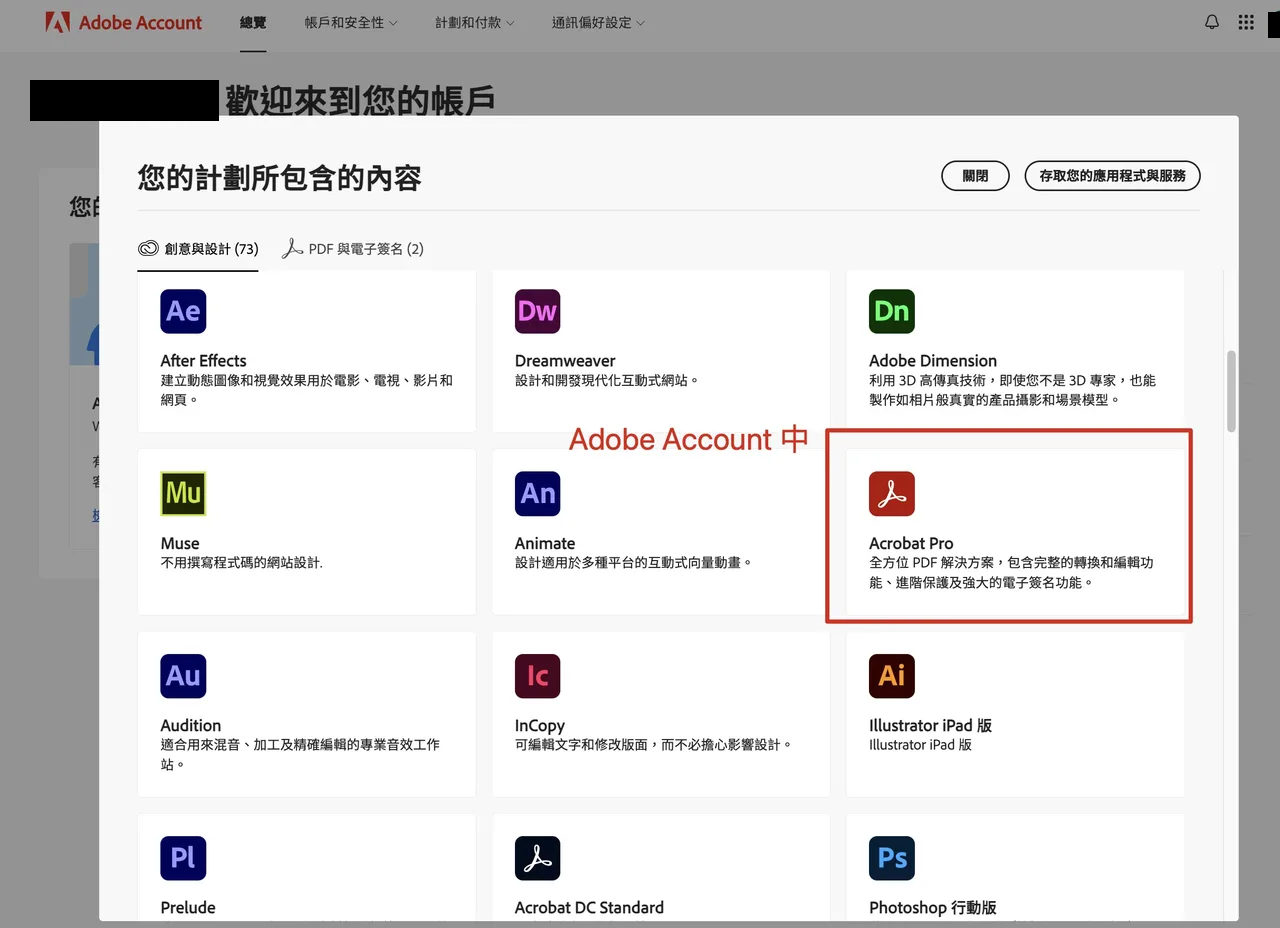Click the Adobe Account logo
Screen dimensions: 1280x928
[124, 22]
